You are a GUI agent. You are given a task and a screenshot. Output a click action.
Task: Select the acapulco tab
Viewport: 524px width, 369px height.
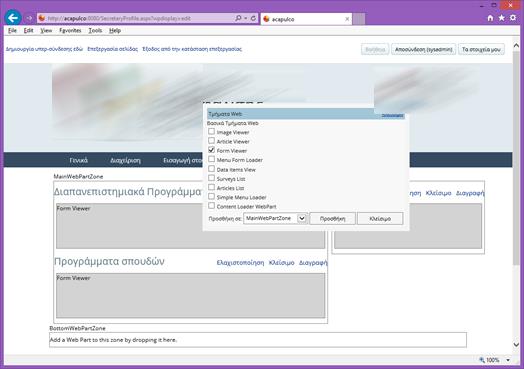(306, 19)
